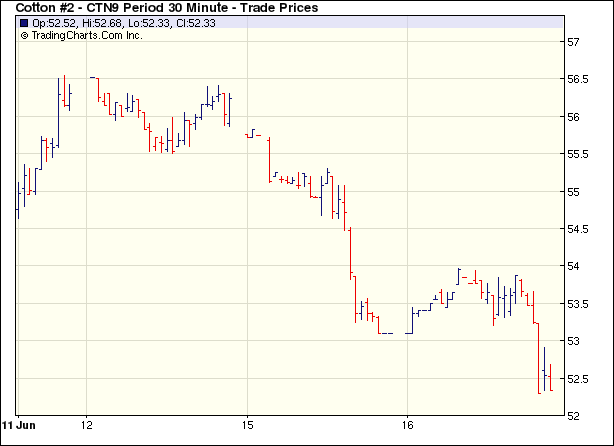Click the 55.5 price axis label

[x=578, y=154]
